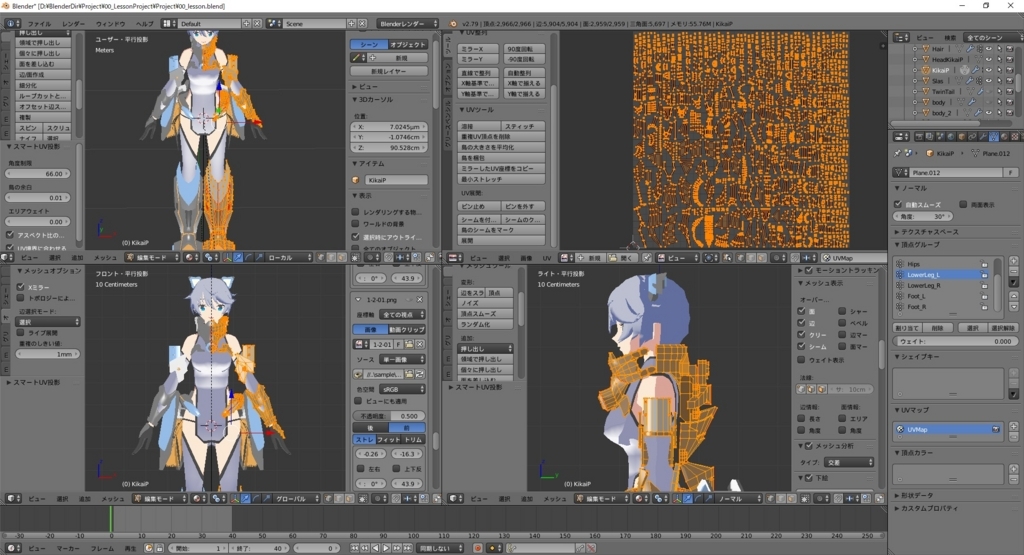The height and width of the screenshot is (555, 1024).
Task: Open the グローバル orientation dropdown
Action: click(x=295, y=498)
